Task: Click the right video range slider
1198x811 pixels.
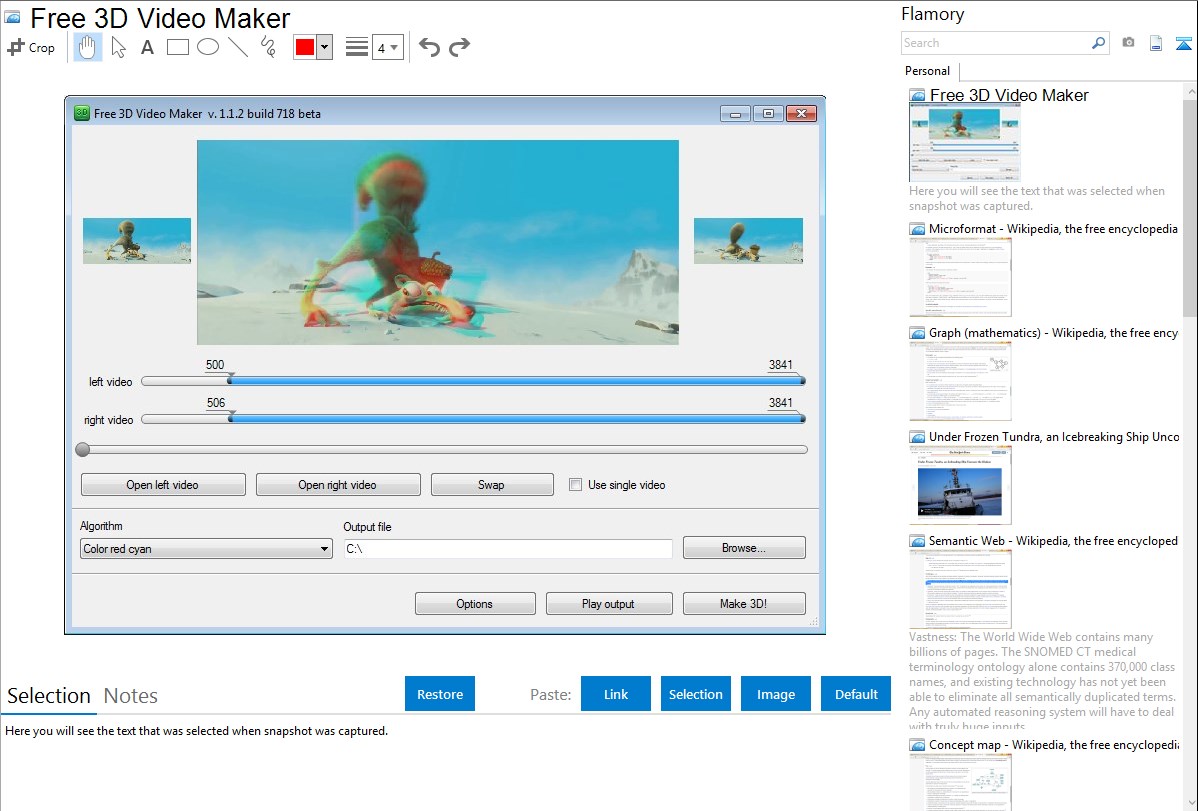Action: 474,419
